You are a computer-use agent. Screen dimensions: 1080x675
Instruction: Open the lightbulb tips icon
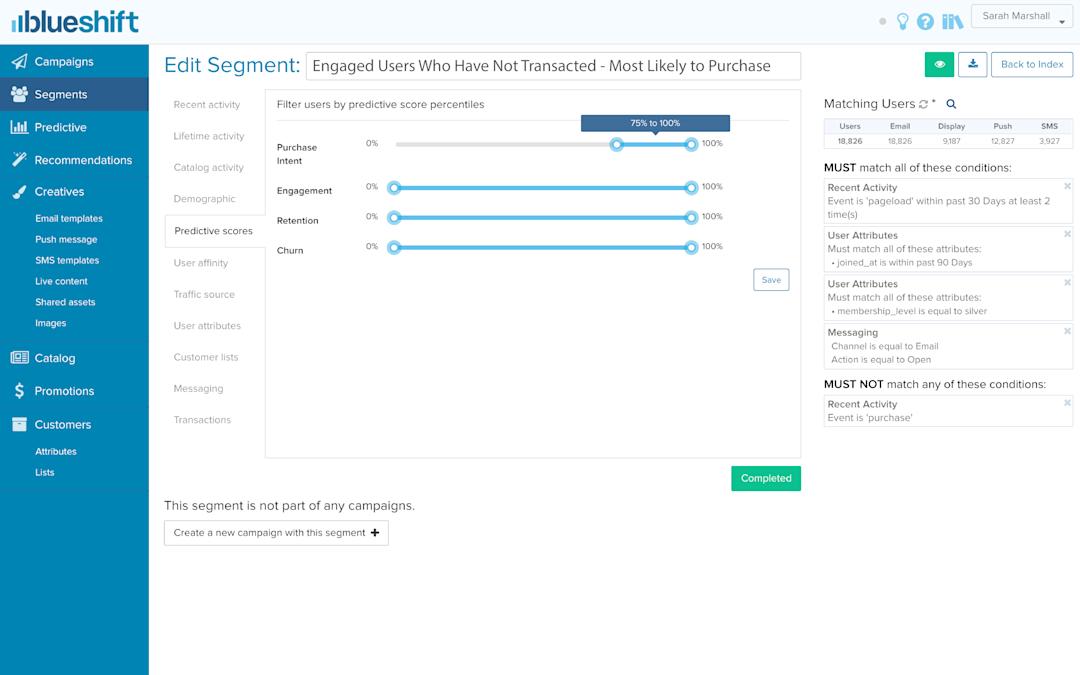click(902, 21)
